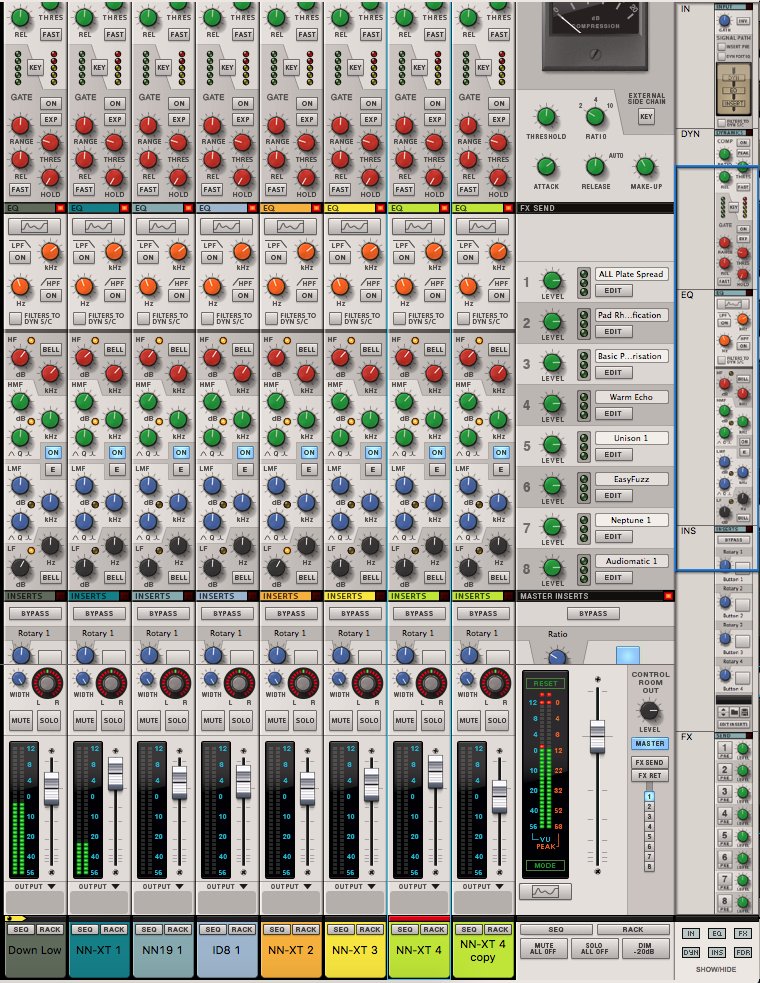Click the master compressor Threshold knob
Screen dimensions: 760x983
coord(546,117)
